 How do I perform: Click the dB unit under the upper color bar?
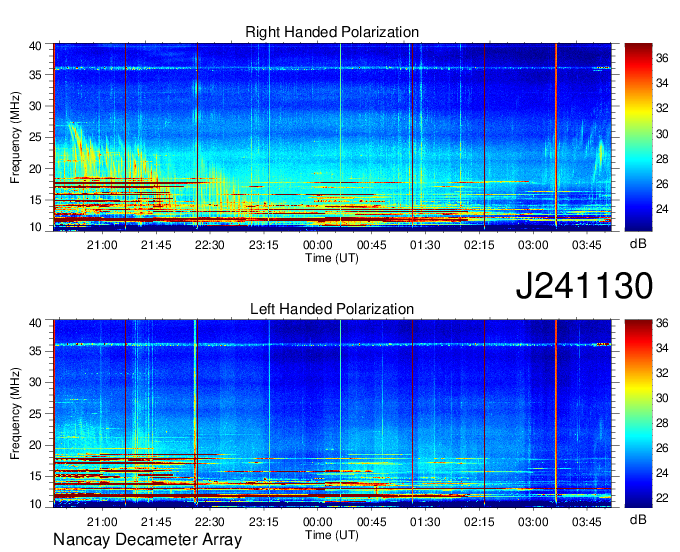638,244
